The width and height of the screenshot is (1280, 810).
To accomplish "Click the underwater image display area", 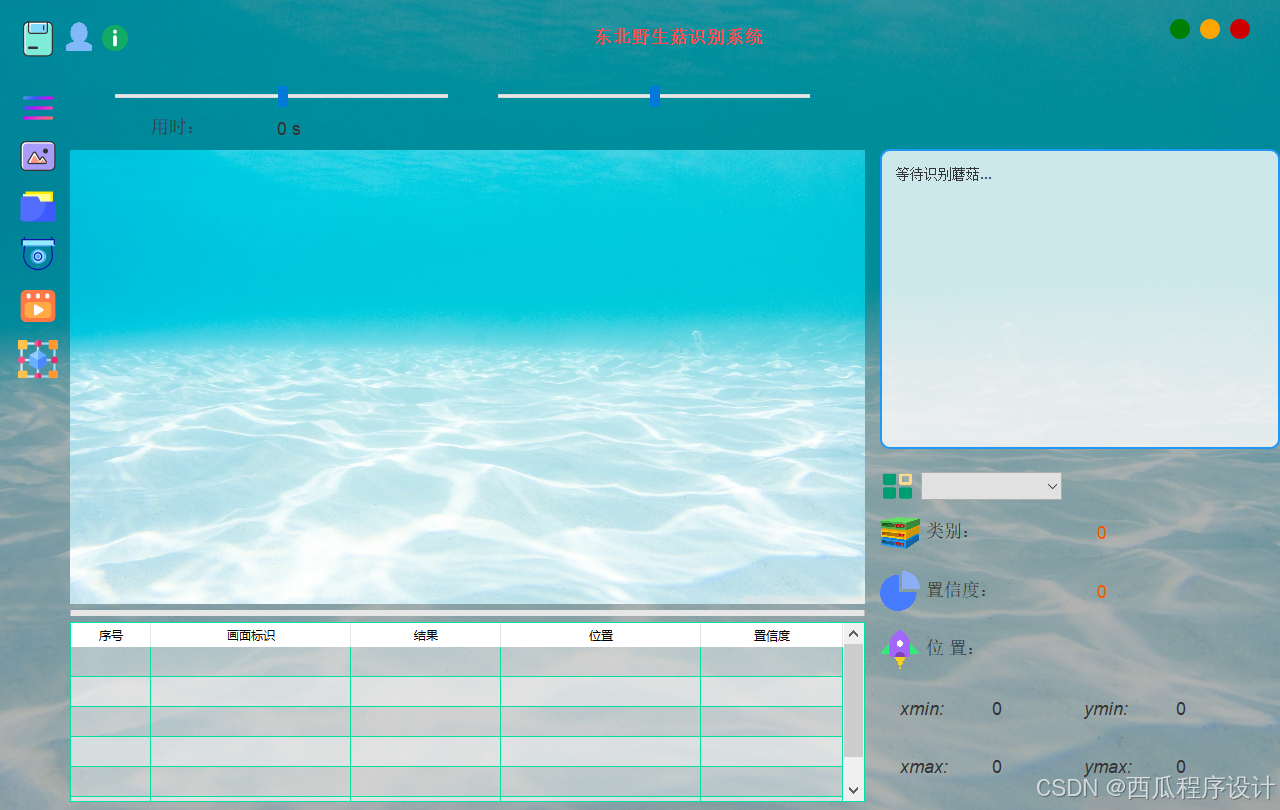I will [x=467, y=377].
